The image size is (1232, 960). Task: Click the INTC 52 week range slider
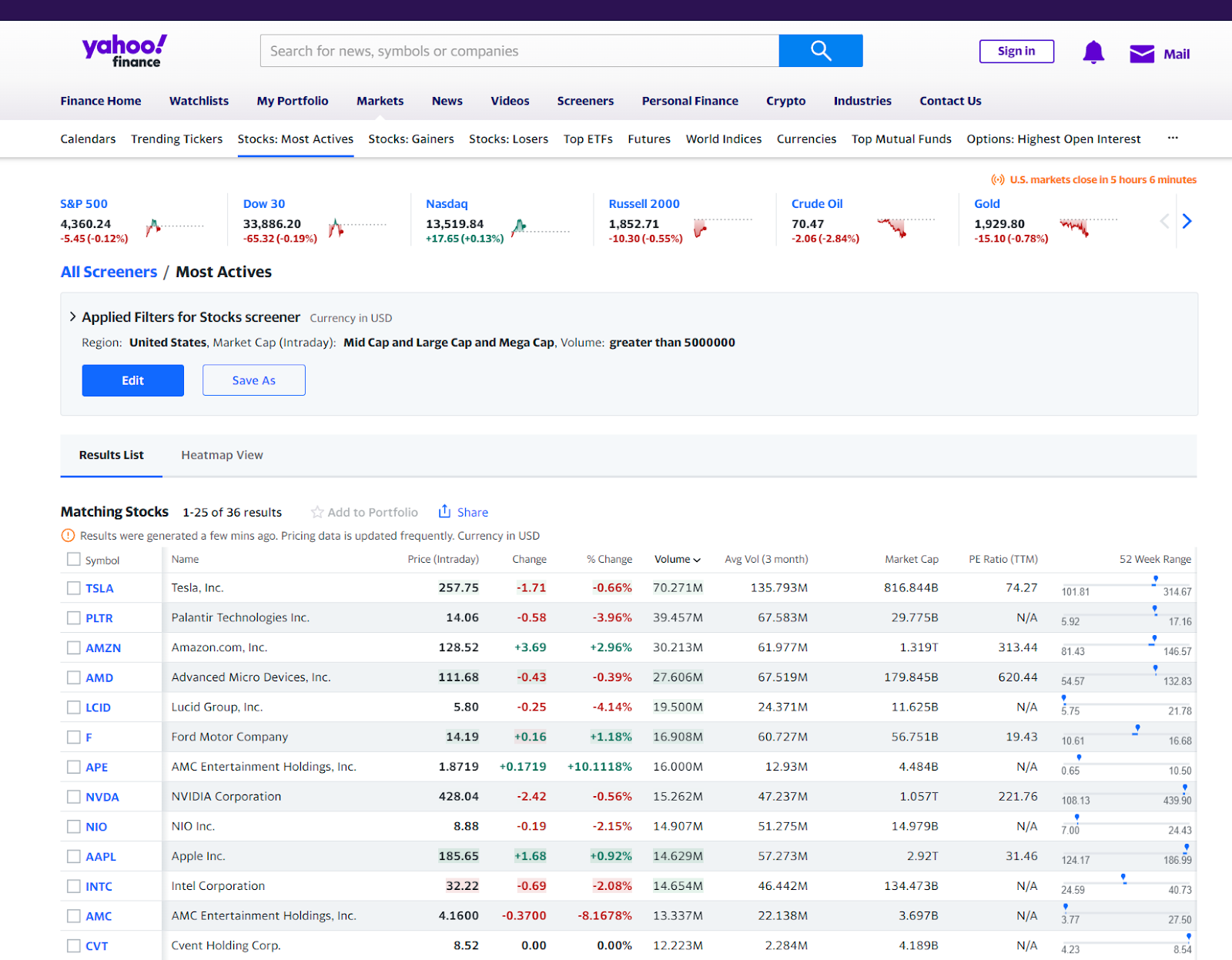[1126, 884]
